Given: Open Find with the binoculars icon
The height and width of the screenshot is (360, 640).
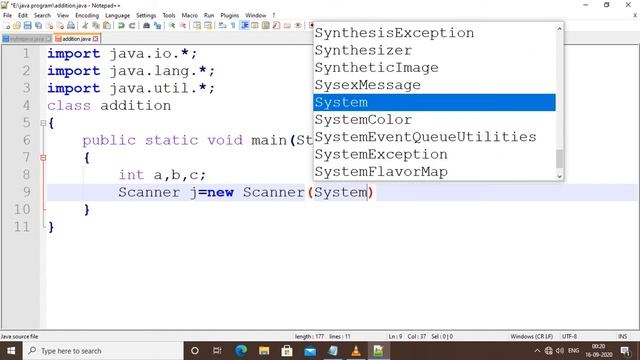Looking at the screenshot, I should pyautogui.click(x=146, y=25).
